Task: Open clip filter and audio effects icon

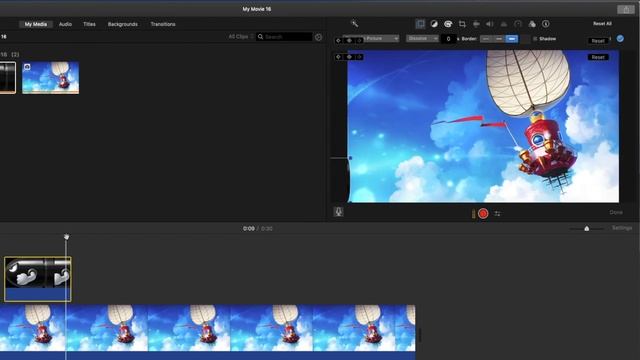Action: [532, 24]
